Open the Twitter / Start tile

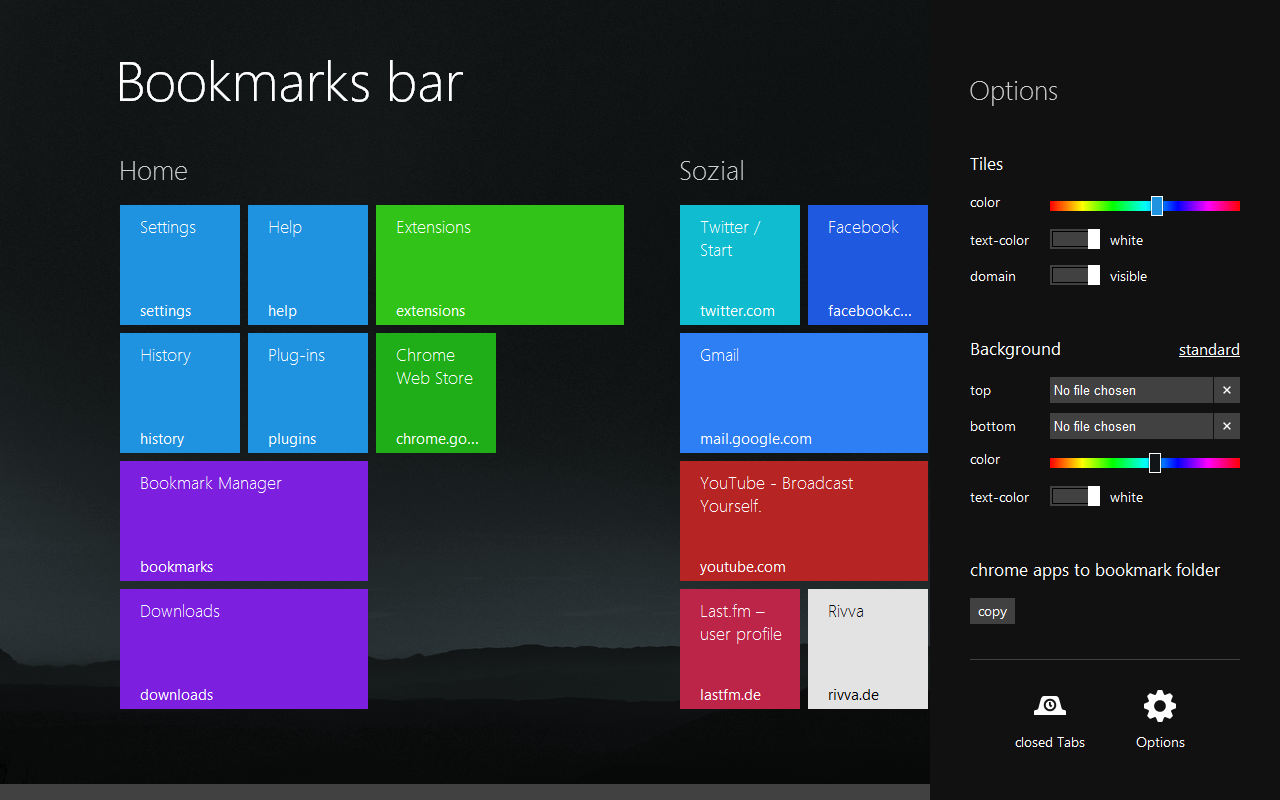pyautogui.click(x=740, y=265)
